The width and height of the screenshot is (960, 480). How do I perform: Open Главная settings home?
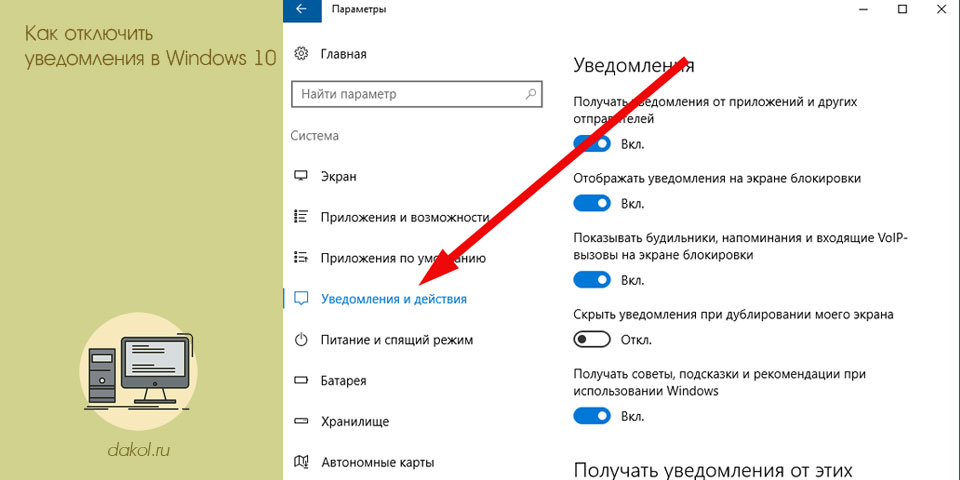click(x=343, y=54)
